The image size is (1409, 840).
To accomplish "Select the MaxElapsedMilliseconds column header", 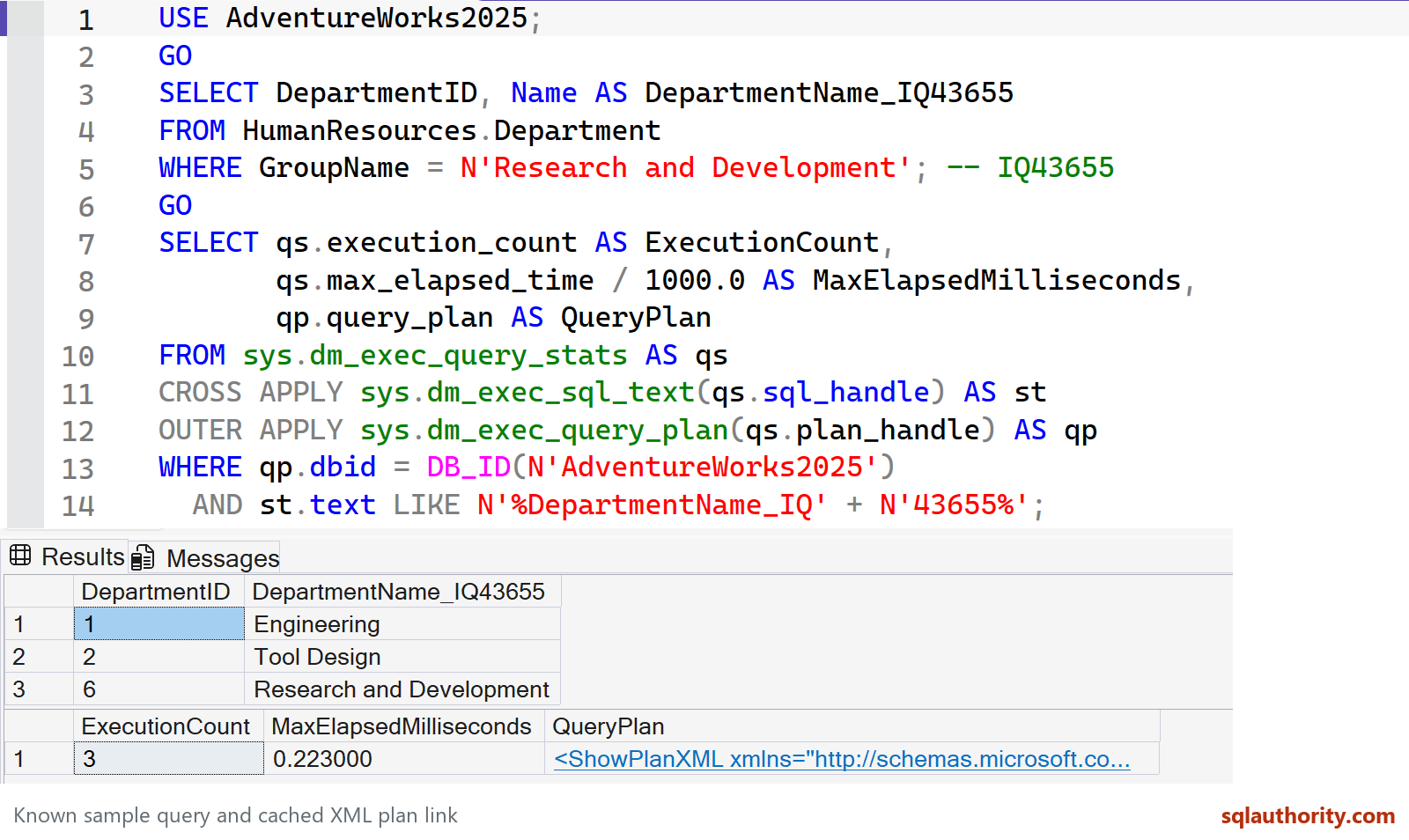I will pos(404,726).
